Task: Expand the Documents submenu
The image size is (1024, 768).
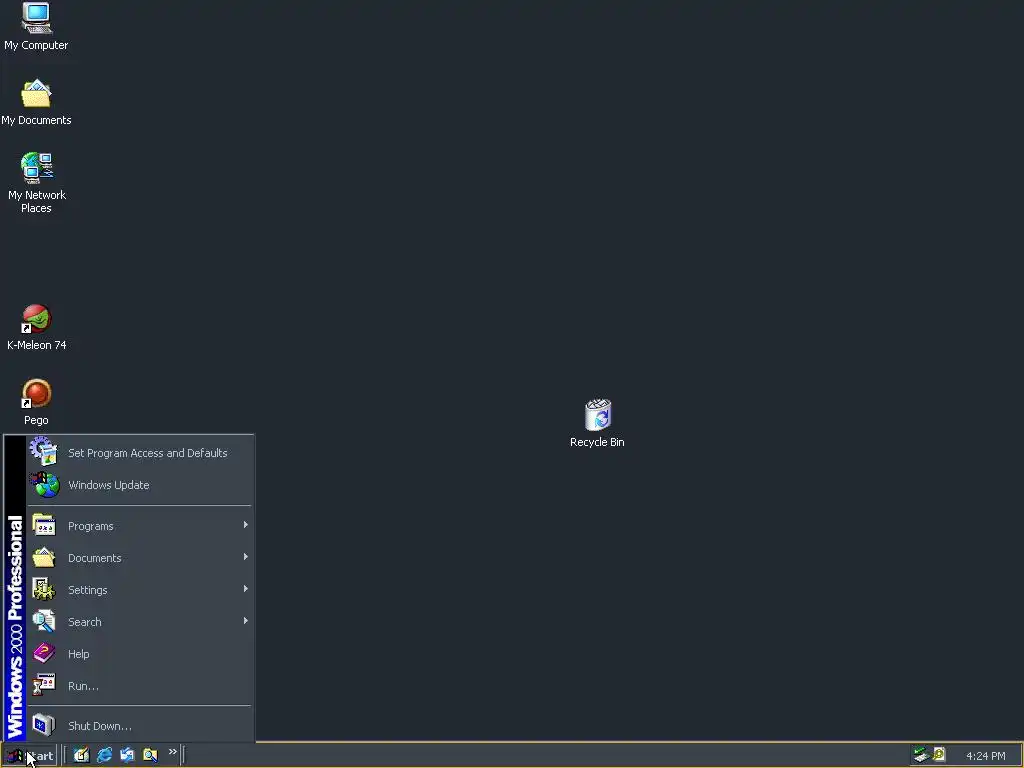Action: point(140,558)
